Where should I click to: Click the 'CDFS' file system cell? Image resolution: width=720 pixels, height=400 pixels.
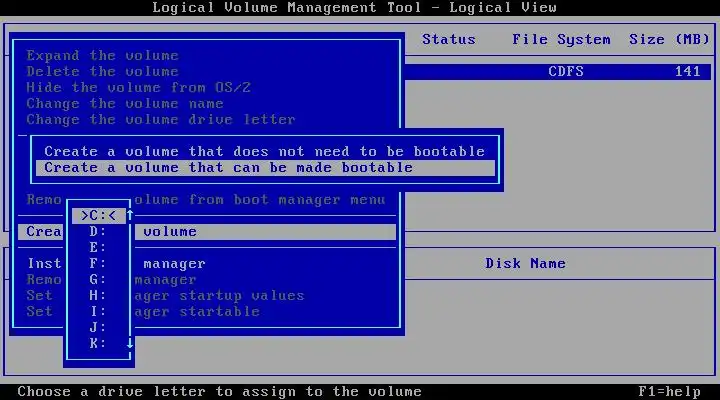point(566,72)
